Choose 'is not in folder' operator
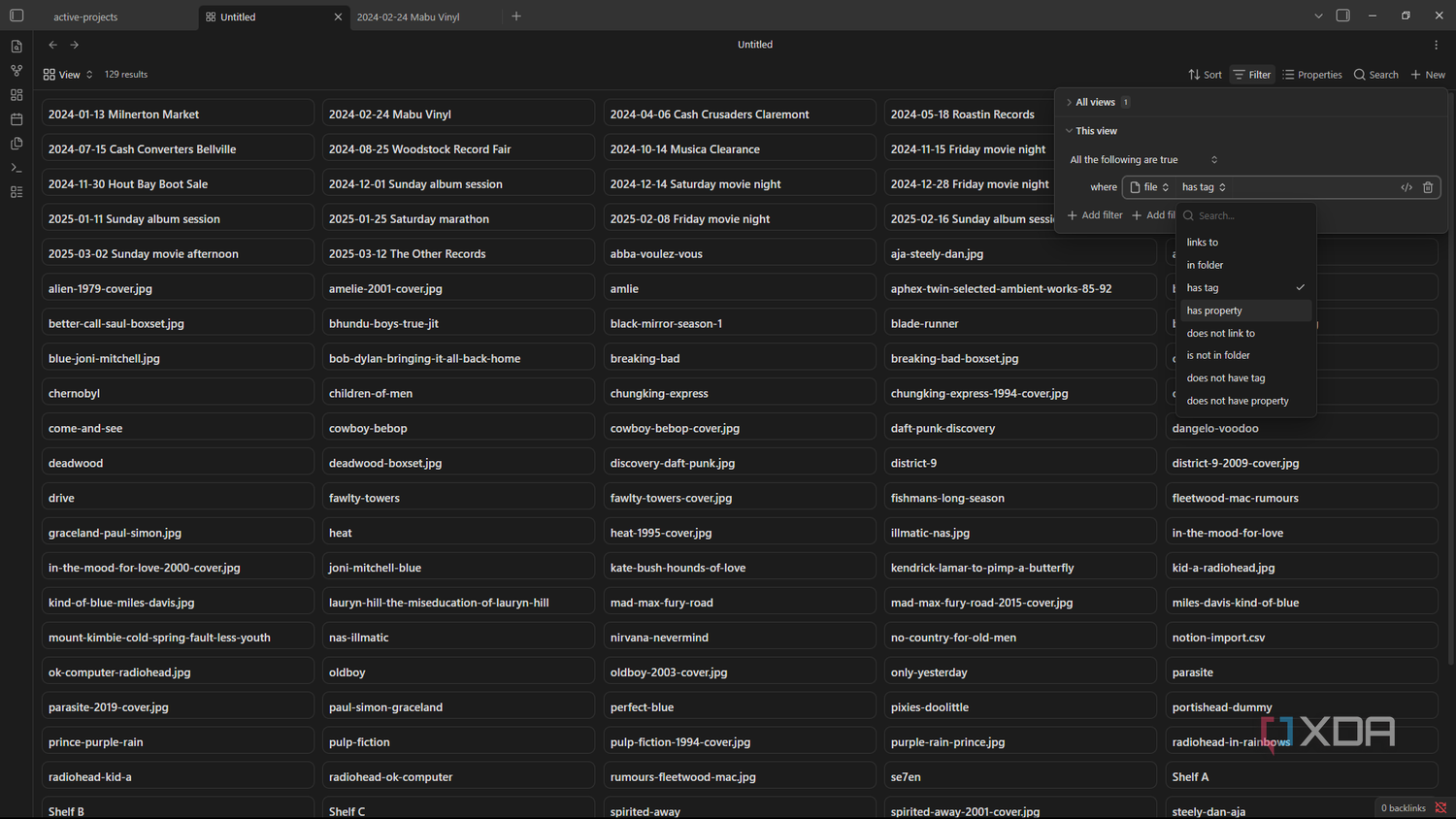Viewport: 1456px width, 819px height. point(1246,355)
